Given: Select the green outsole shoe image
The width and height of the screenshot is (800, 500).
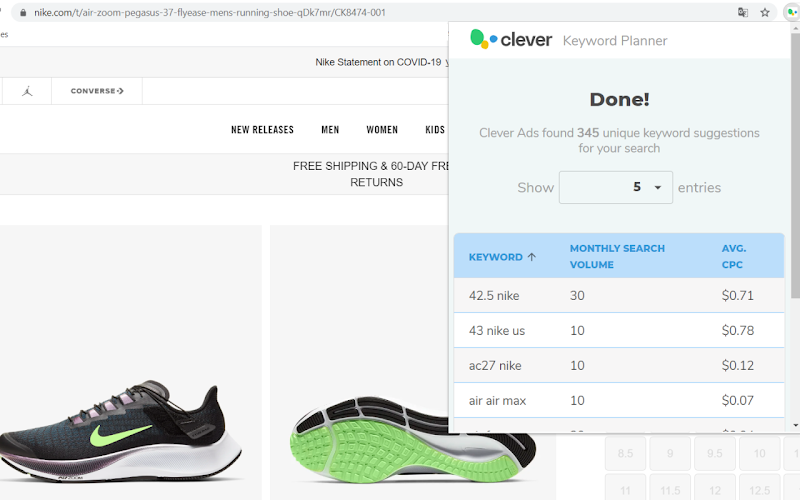Looking at the screenshot, I should point(413,440).
